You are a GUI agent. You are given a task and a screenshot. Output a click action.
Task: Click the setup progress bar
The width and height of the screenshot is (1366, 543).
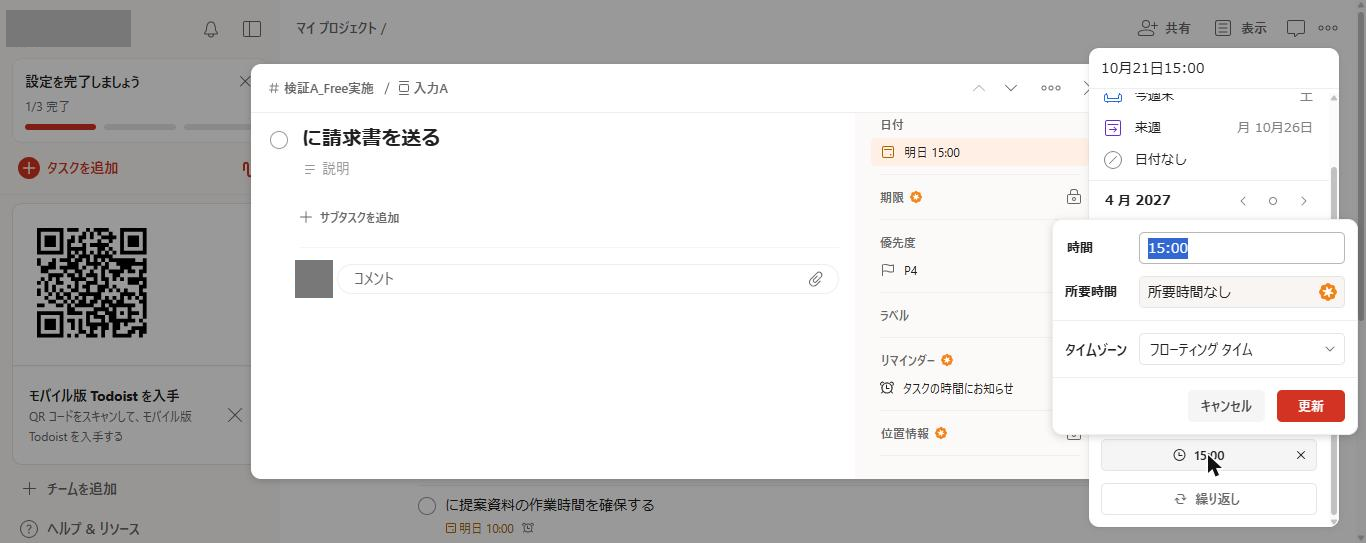click(137, 127)
